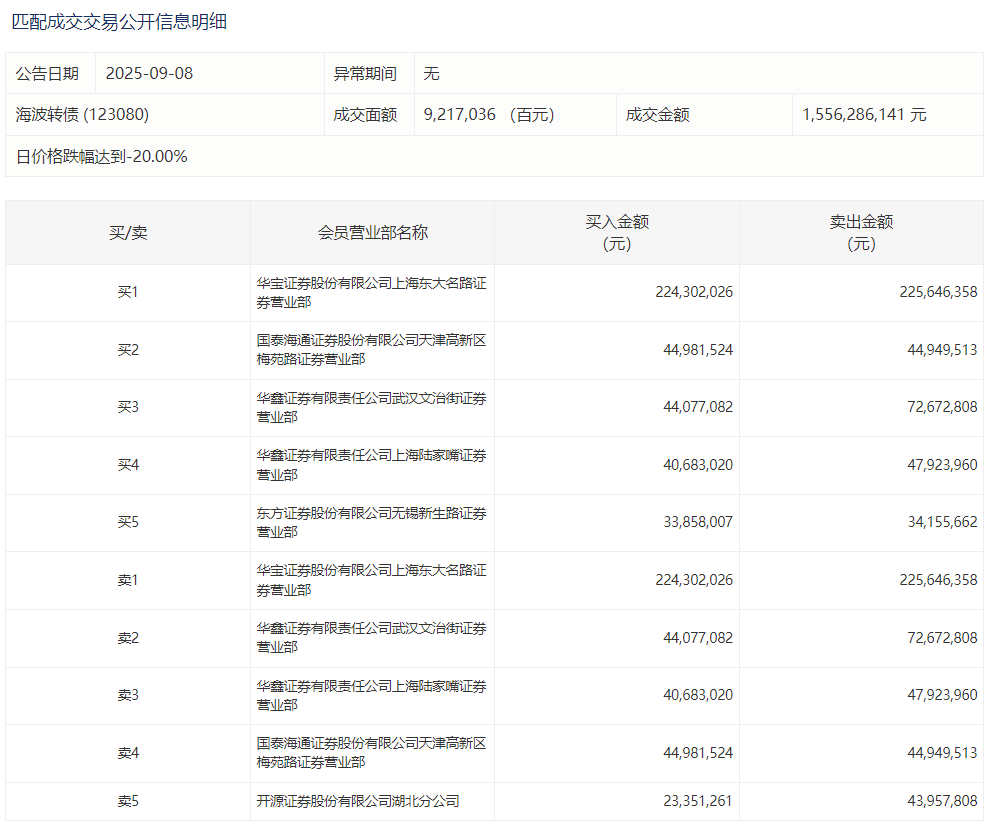Select the announcement date 2025-09-08
Viewport: 990px width, 828px height.
[x=147, y=74]
